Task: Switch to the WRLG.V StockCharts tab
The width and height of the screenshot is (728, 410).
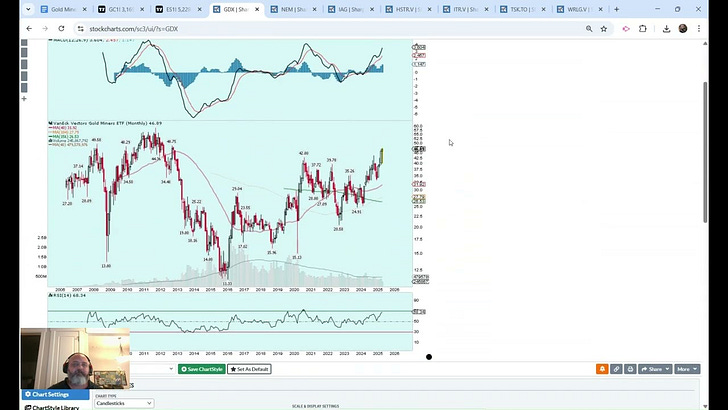Action: pyautogui.click(x=581, y=9)
